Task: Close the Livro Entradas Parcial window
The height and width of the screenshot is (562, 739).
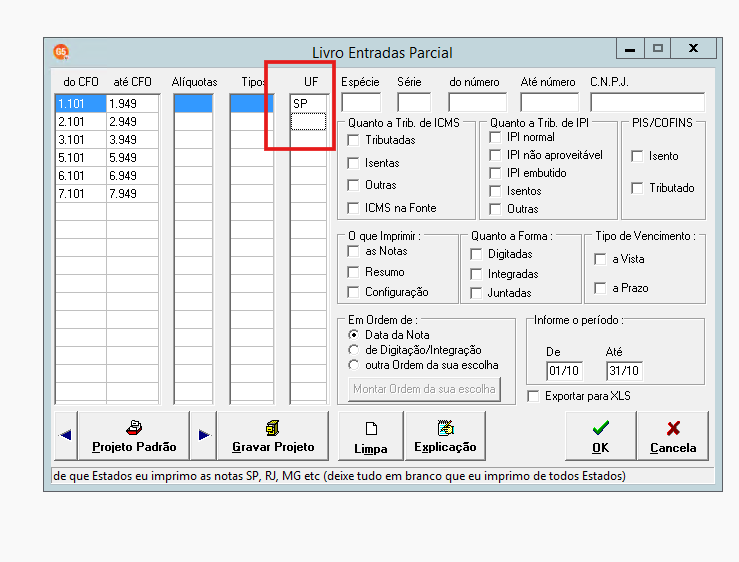Action: click(693, 49)
